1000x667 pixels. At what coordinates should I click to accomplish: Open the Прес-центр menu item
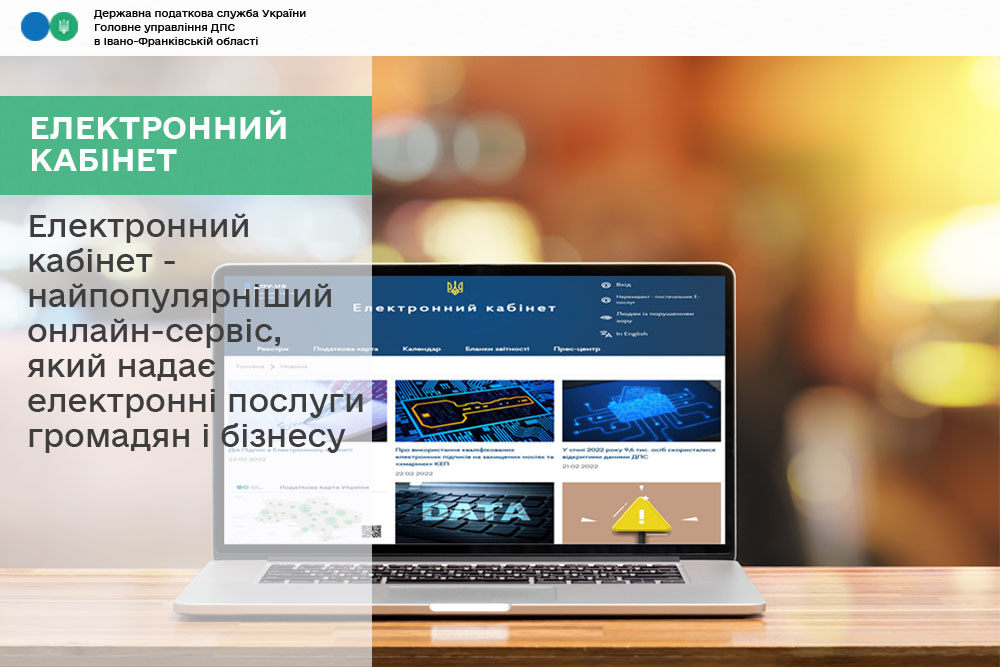[x=576, y=349]
